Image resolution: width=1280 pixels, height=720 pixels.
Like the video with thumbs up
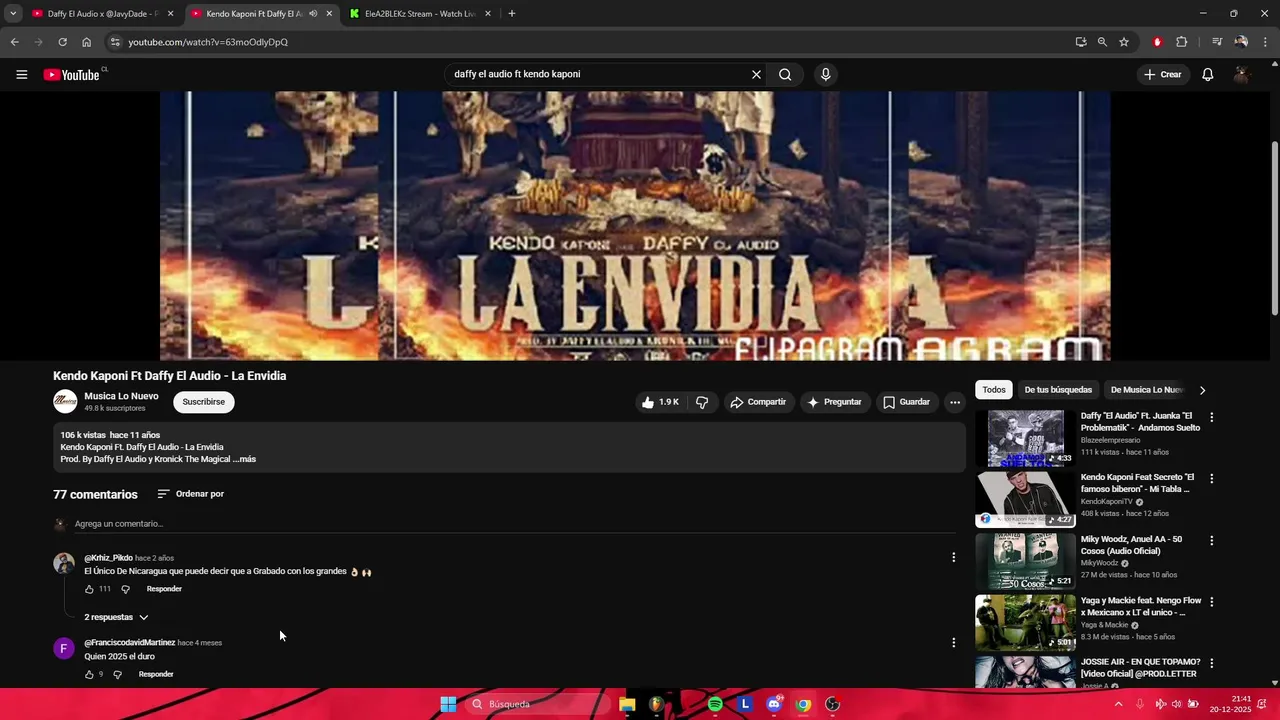[660, 402]
